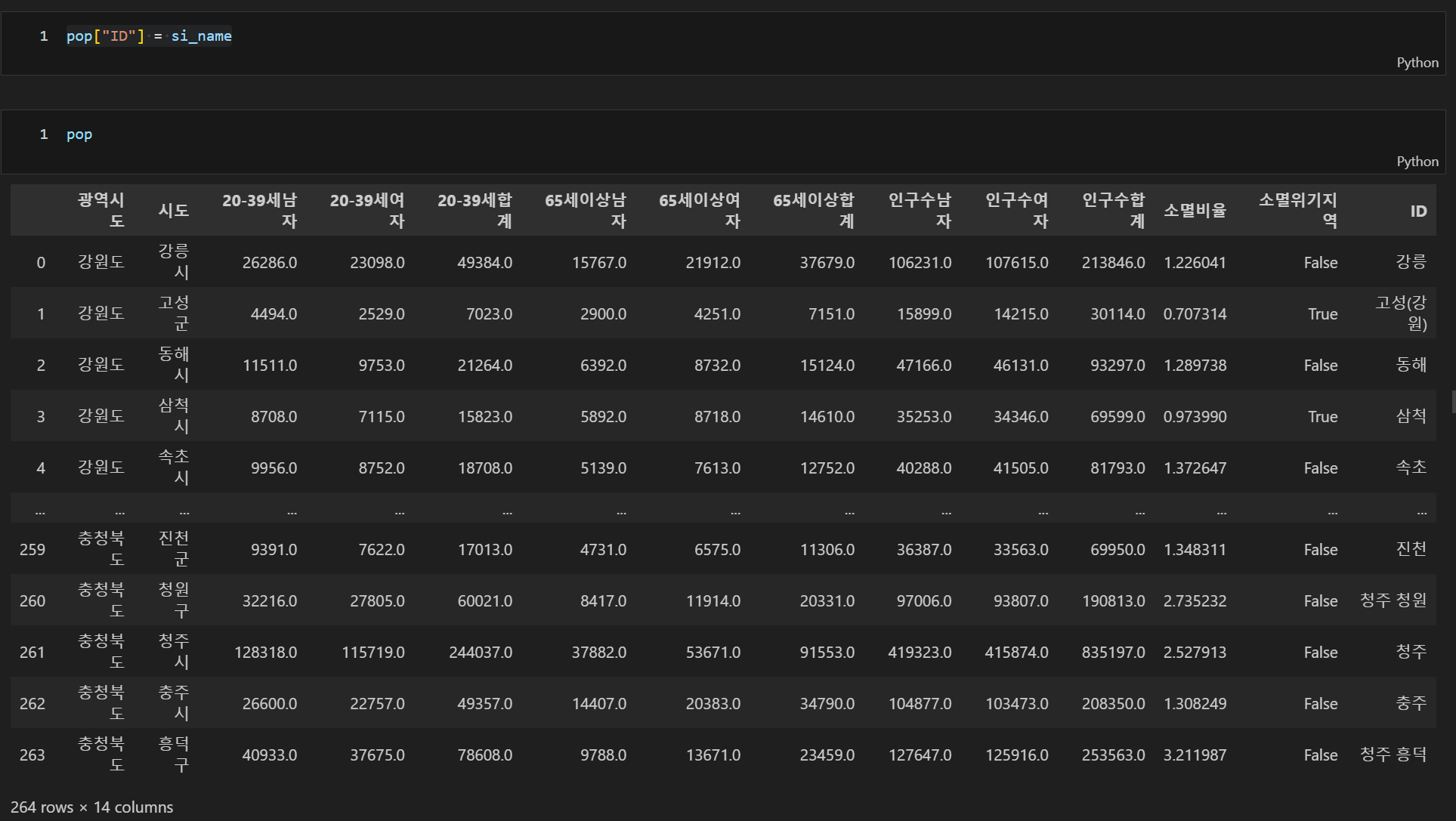Click into the pop["ID"] = si_name code line
The image size is (1456, 821).
(x=149, y=36)
